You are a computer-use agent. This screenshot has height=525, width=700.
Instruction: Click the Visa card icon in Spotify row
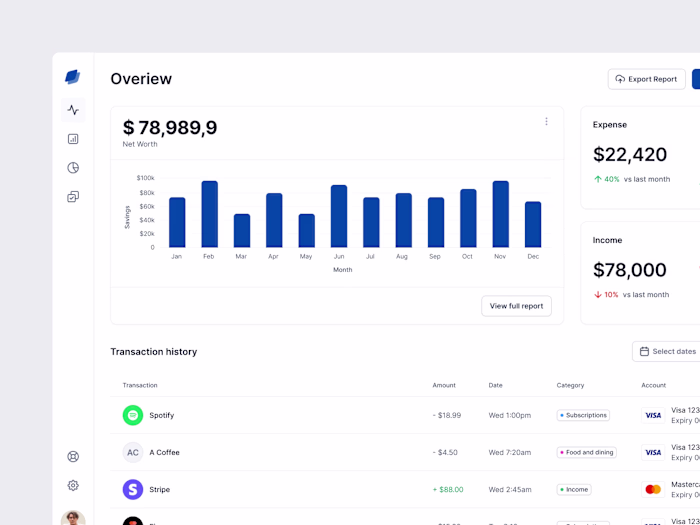[x=653, y=415]
